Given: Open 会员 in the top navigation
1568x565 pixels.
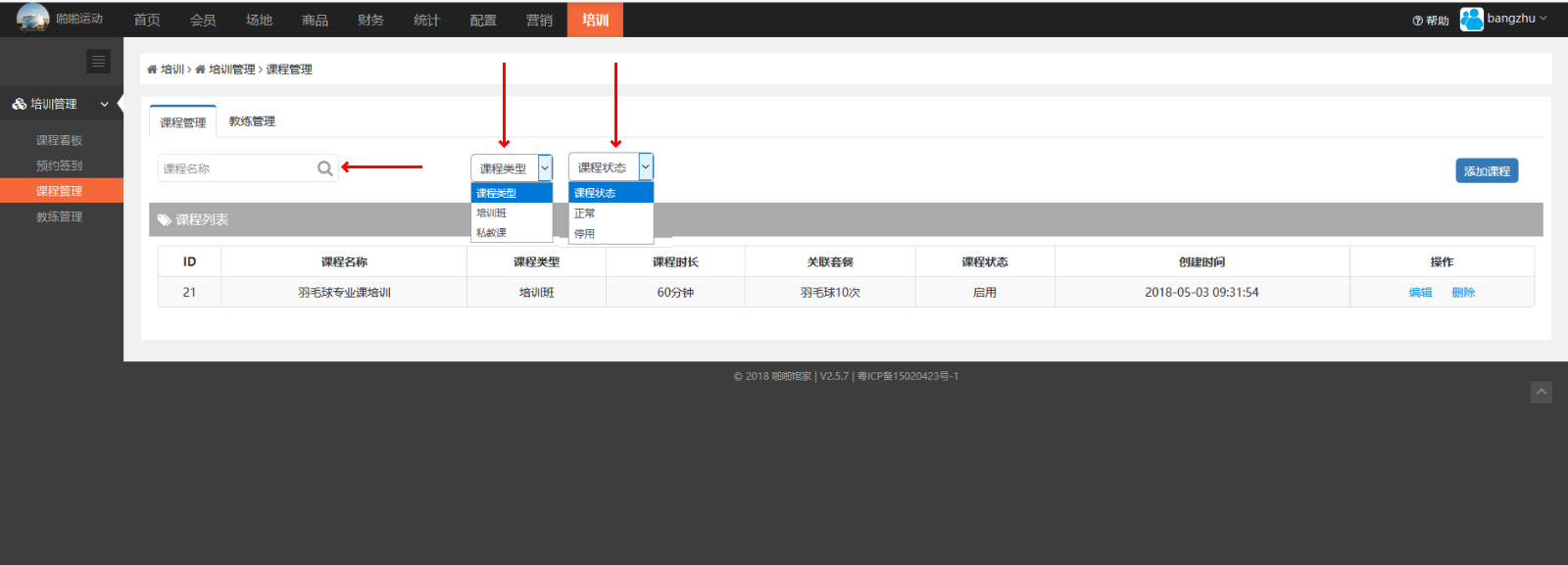Looking at the screenshot, I should pyautogui.click(x=203, y=20).
